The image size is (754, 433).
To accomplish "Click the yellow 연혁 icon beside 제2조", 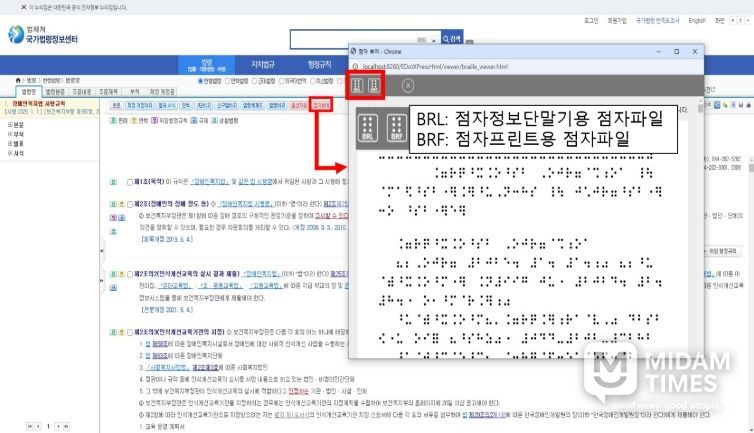I will coord(122,204).
